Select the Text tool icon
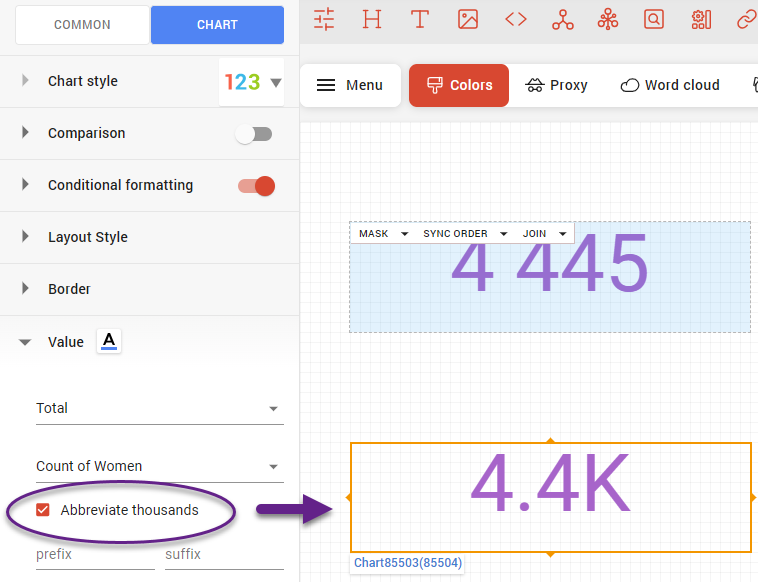This screenshot has width=758, height=582. tap(420, 19)
